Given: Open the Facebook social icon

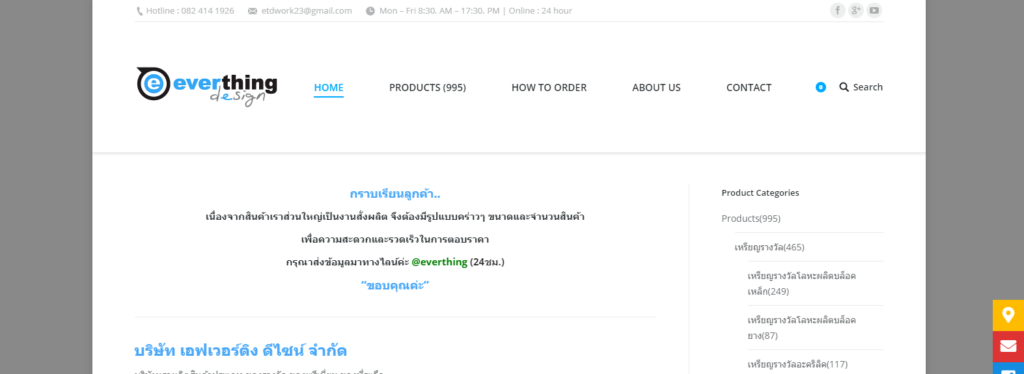Looking at the screenshot, I should pyautogui.click(x=837, y=10).
